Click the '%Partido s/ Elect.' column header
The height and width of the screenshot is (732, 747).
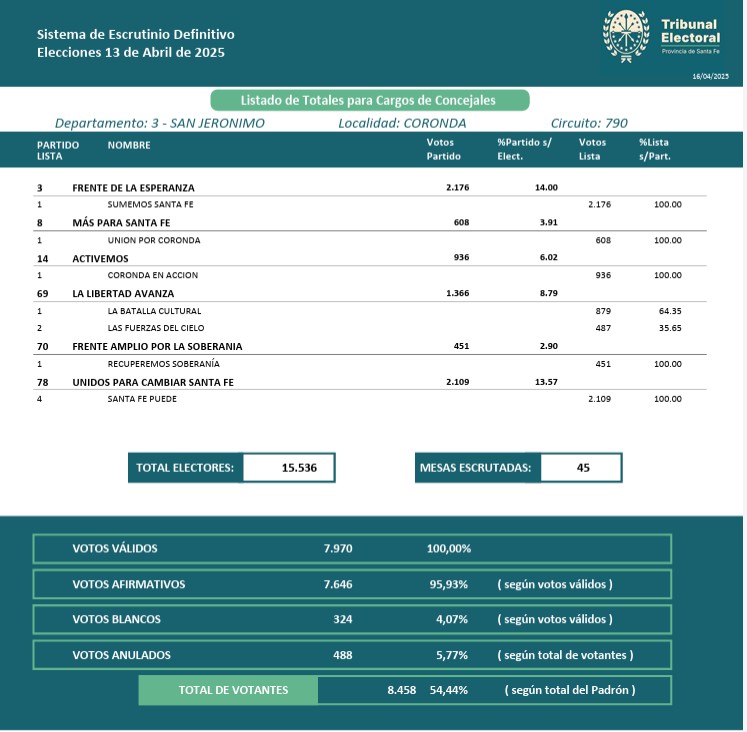click(x=524, y=149)
